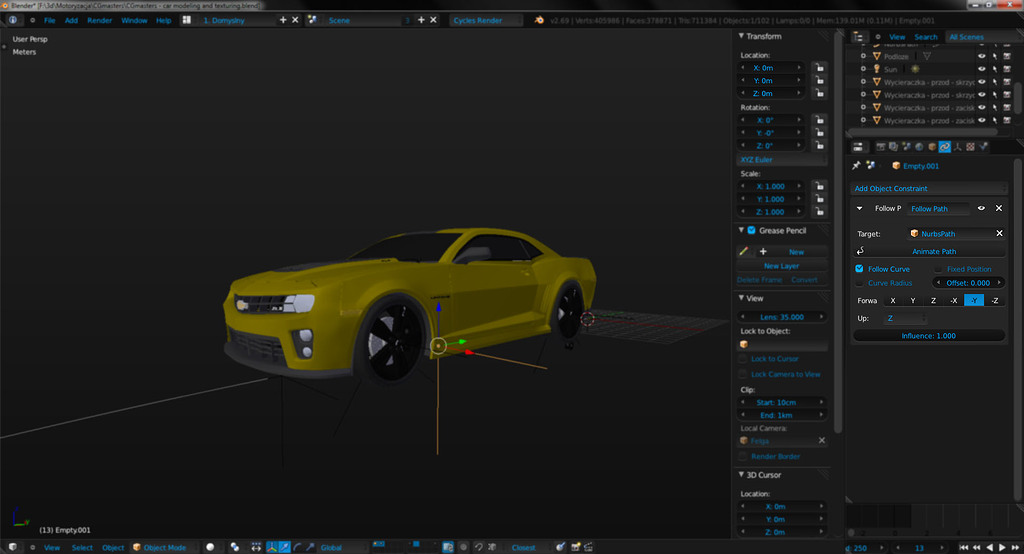Viewport: 1024px width, 554px height.
Task: Toggle the Grease Pencil panel checkbox
Action: (752, 230)
